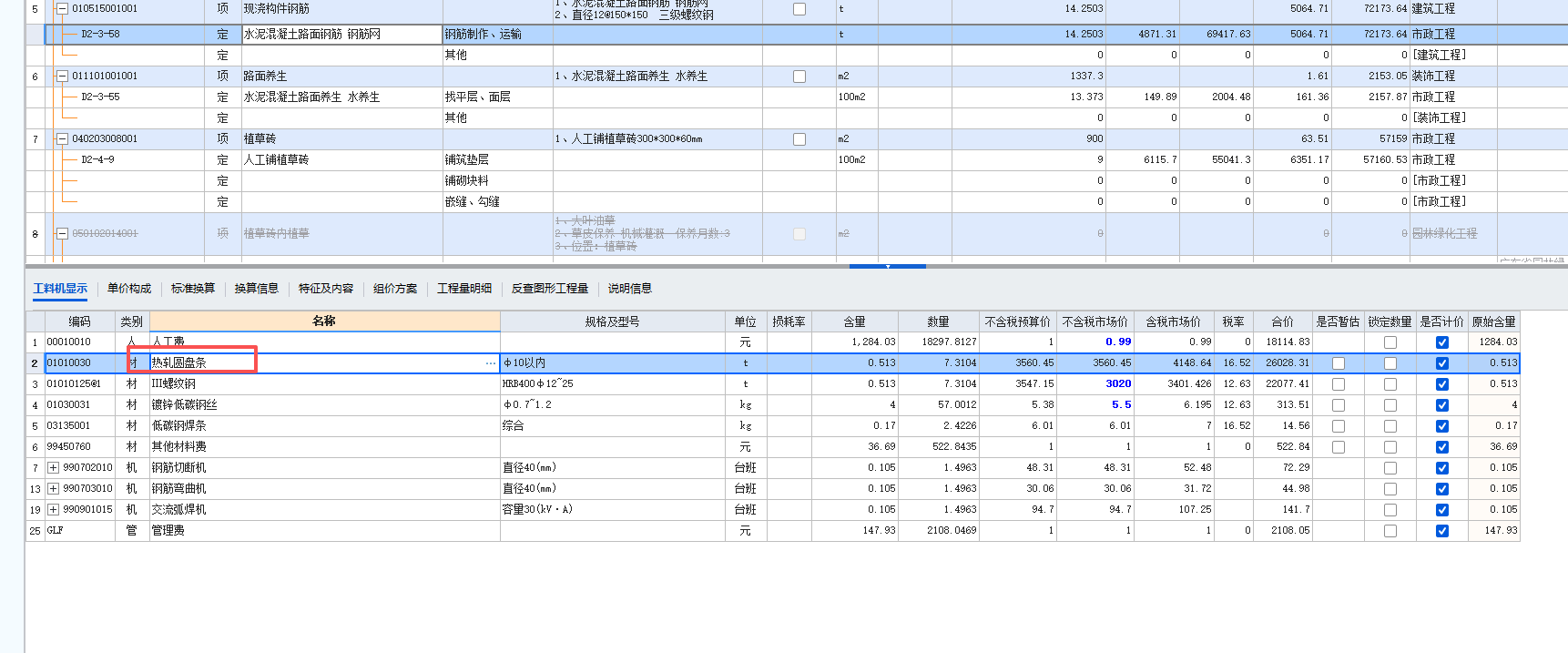Click market price 3020 for III螺纹钢
1568x653 pixels.
[1095, 384]
